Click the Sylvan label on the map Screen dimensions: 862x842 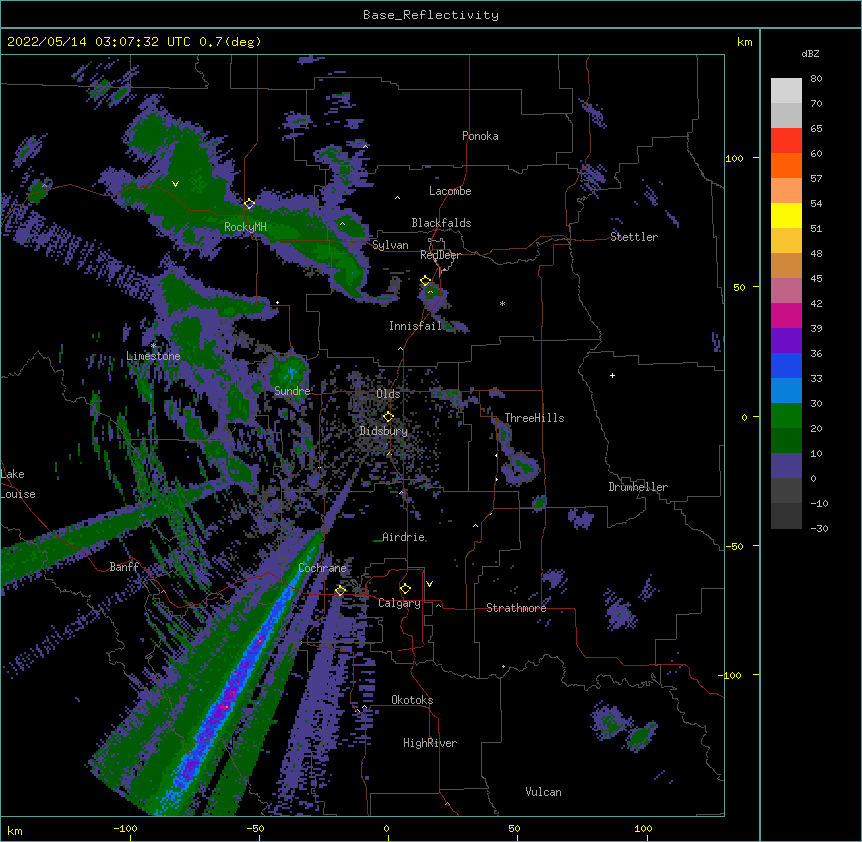[390, 245]
